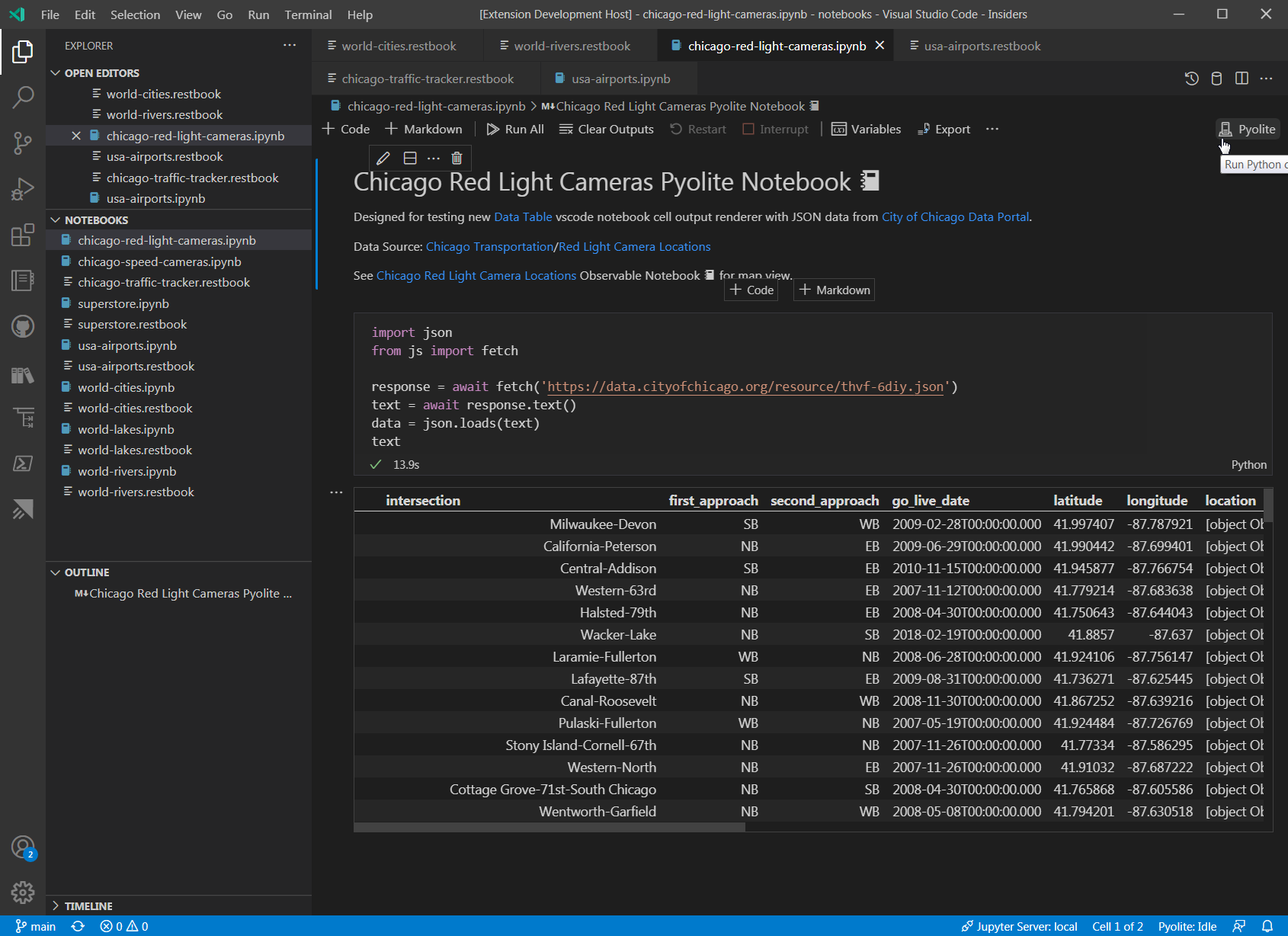This screenshot has width=1288, height=936.
Task: Open editor group more actions
Action: pos(1266,79)
